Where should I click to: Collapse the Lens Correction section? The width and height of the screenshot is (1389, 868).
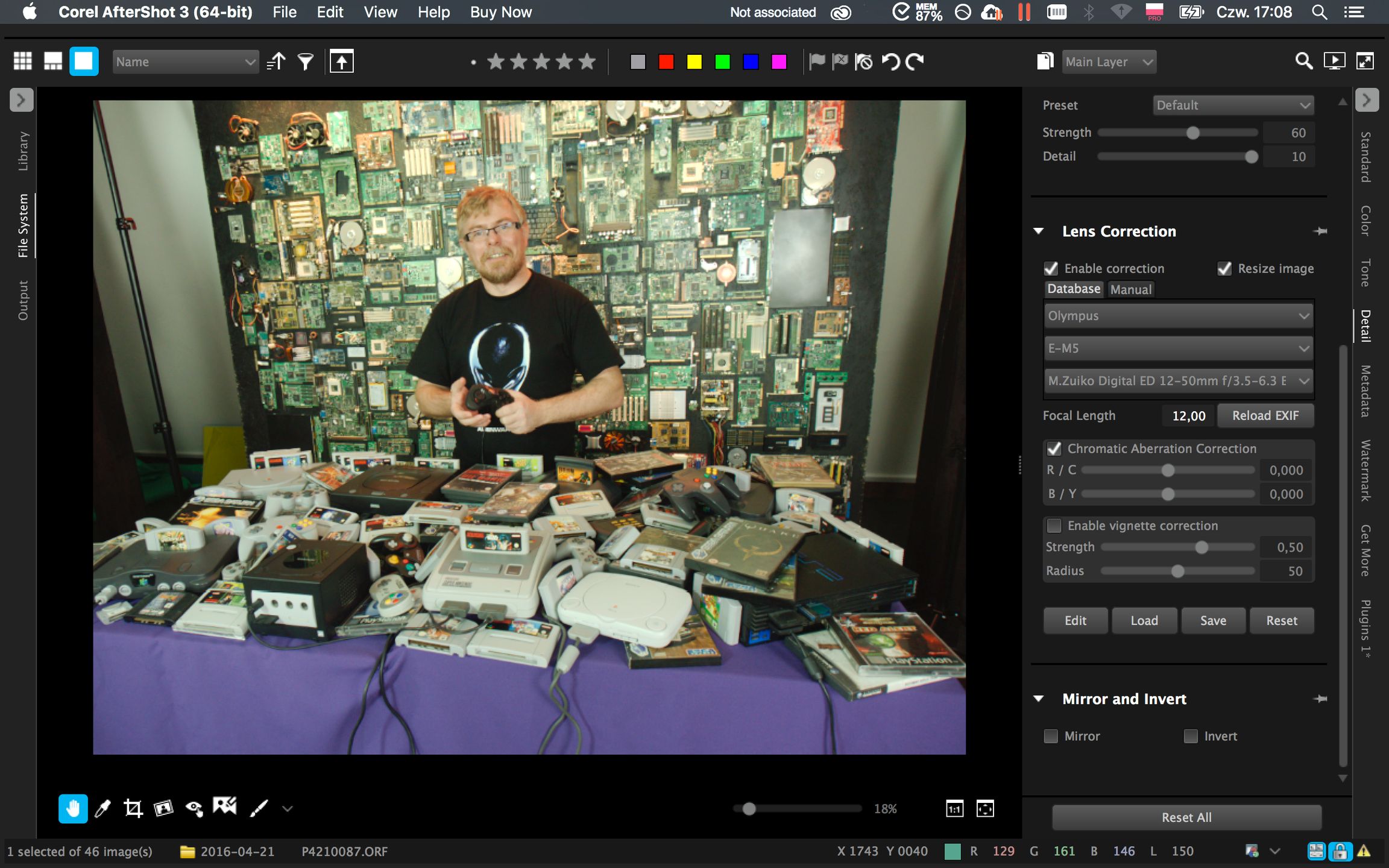pos(1039,231)
